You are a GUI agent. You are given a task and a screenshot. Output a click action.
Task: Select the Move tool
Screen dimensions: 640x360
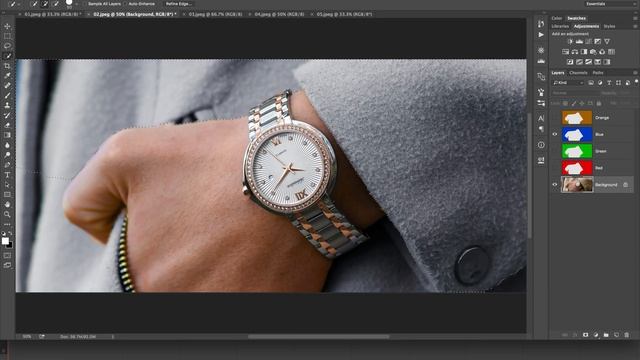tap(7, 26)
